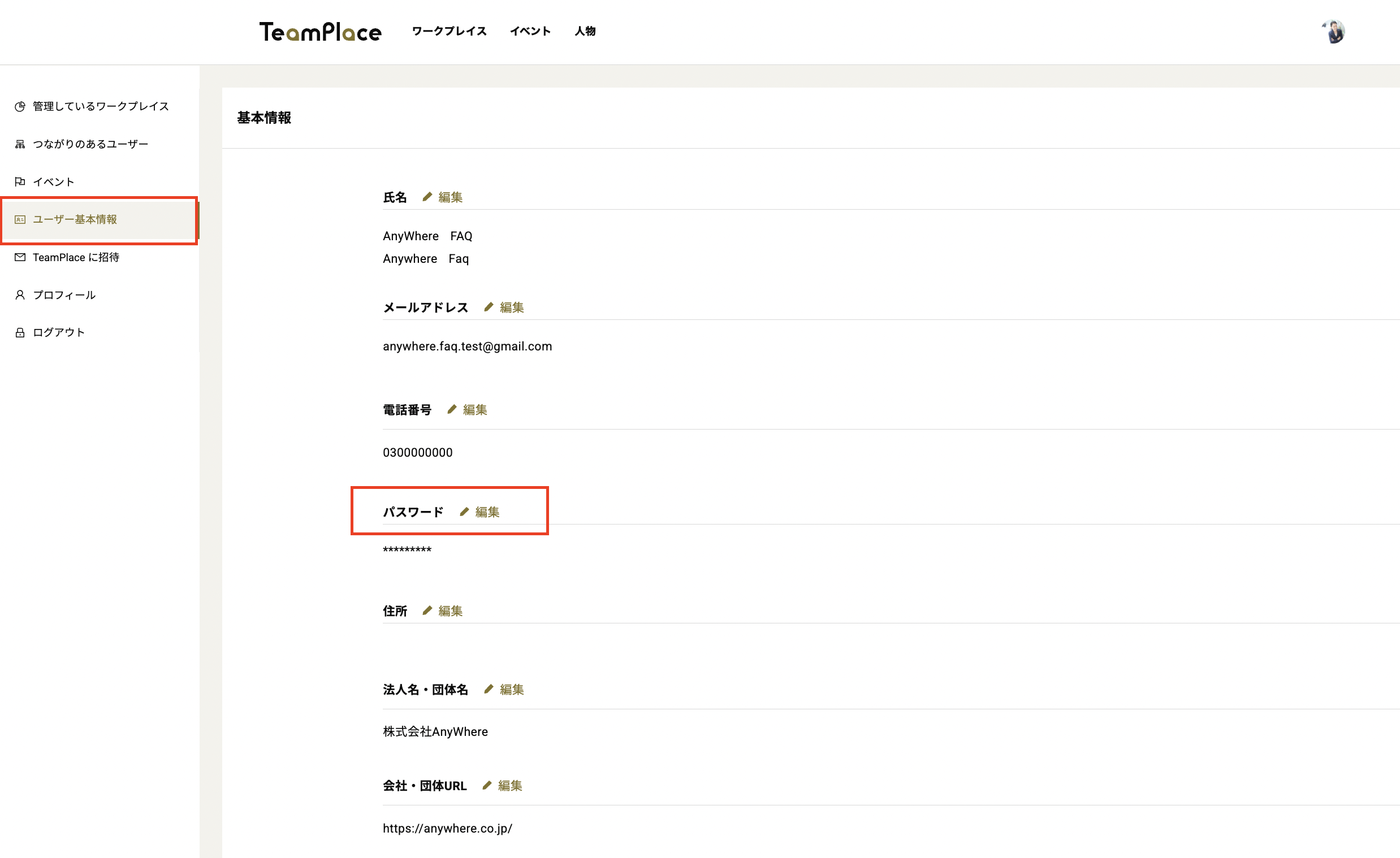Open つながりのあるユーザー in sidebar

tap(90, 144)
